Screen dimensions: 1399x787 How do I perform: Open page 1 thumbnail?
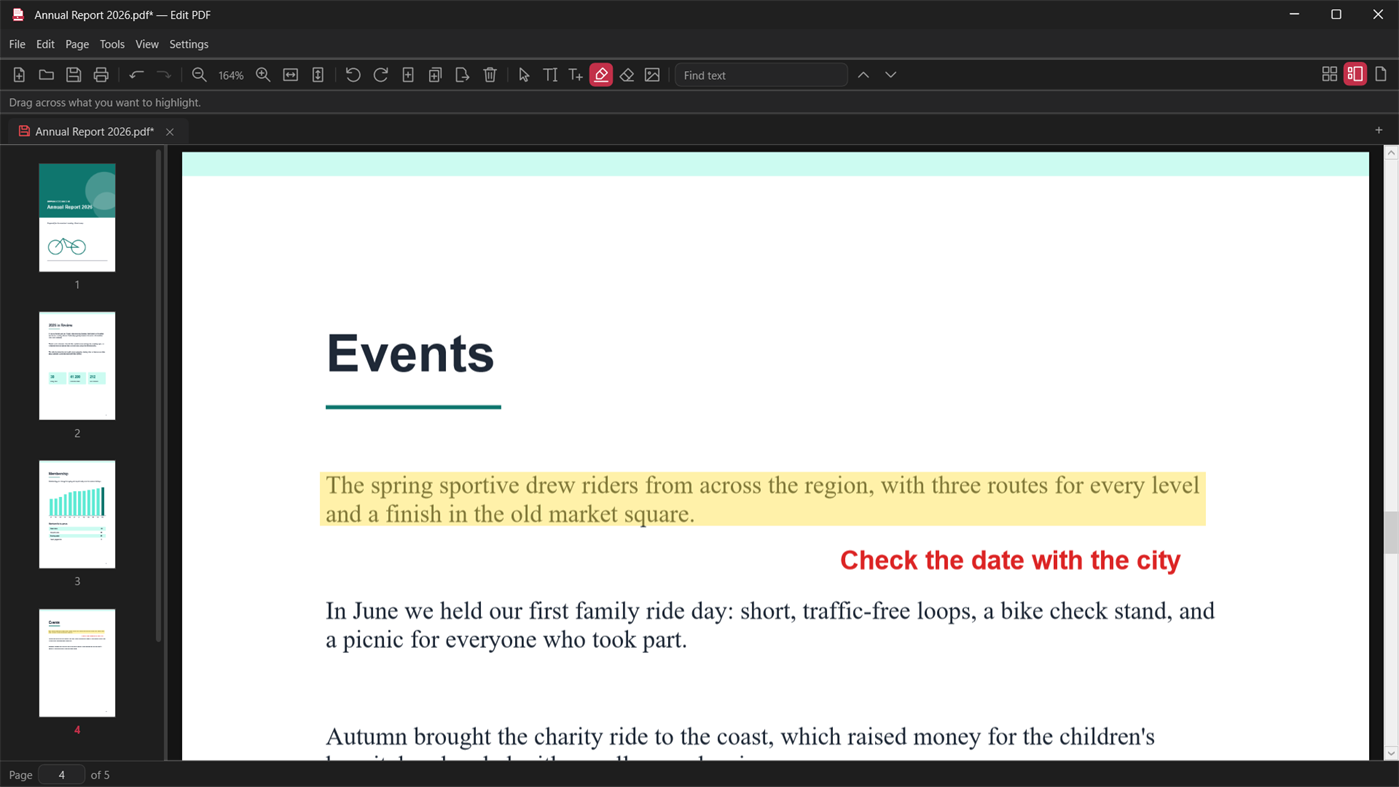point(77,217)
